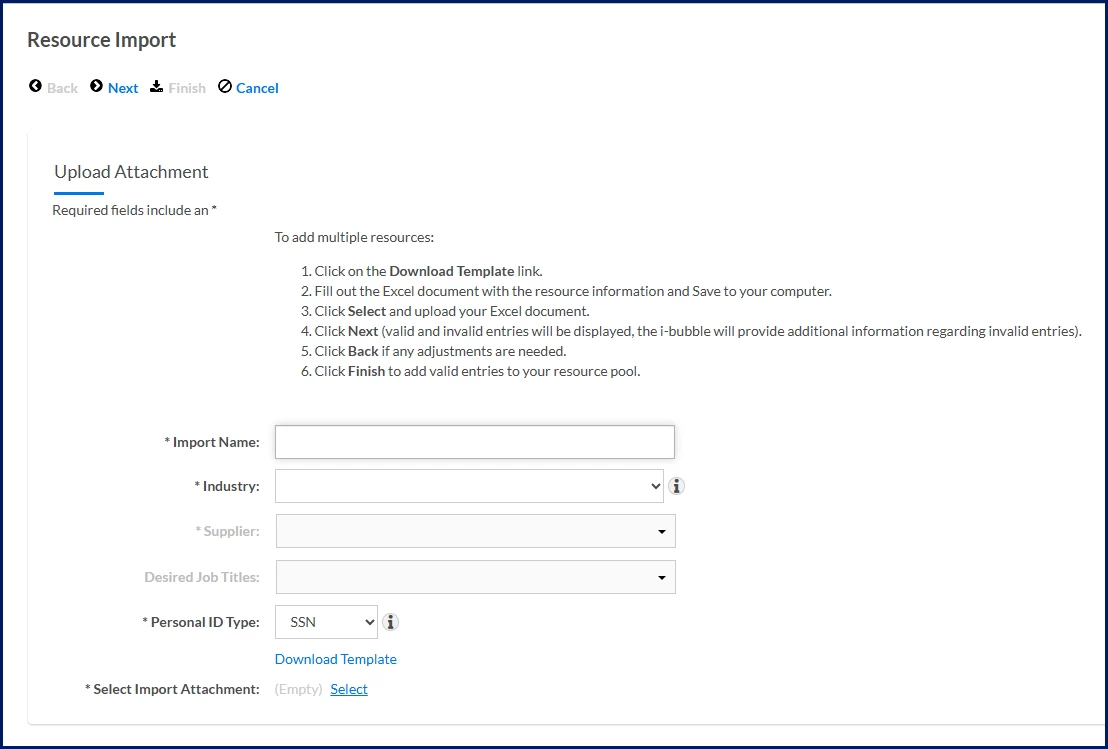Image resolution: width=1108 pixels, height=749 pixels.
Task: Focus the Import Name text field
Action: pos(475,442)
